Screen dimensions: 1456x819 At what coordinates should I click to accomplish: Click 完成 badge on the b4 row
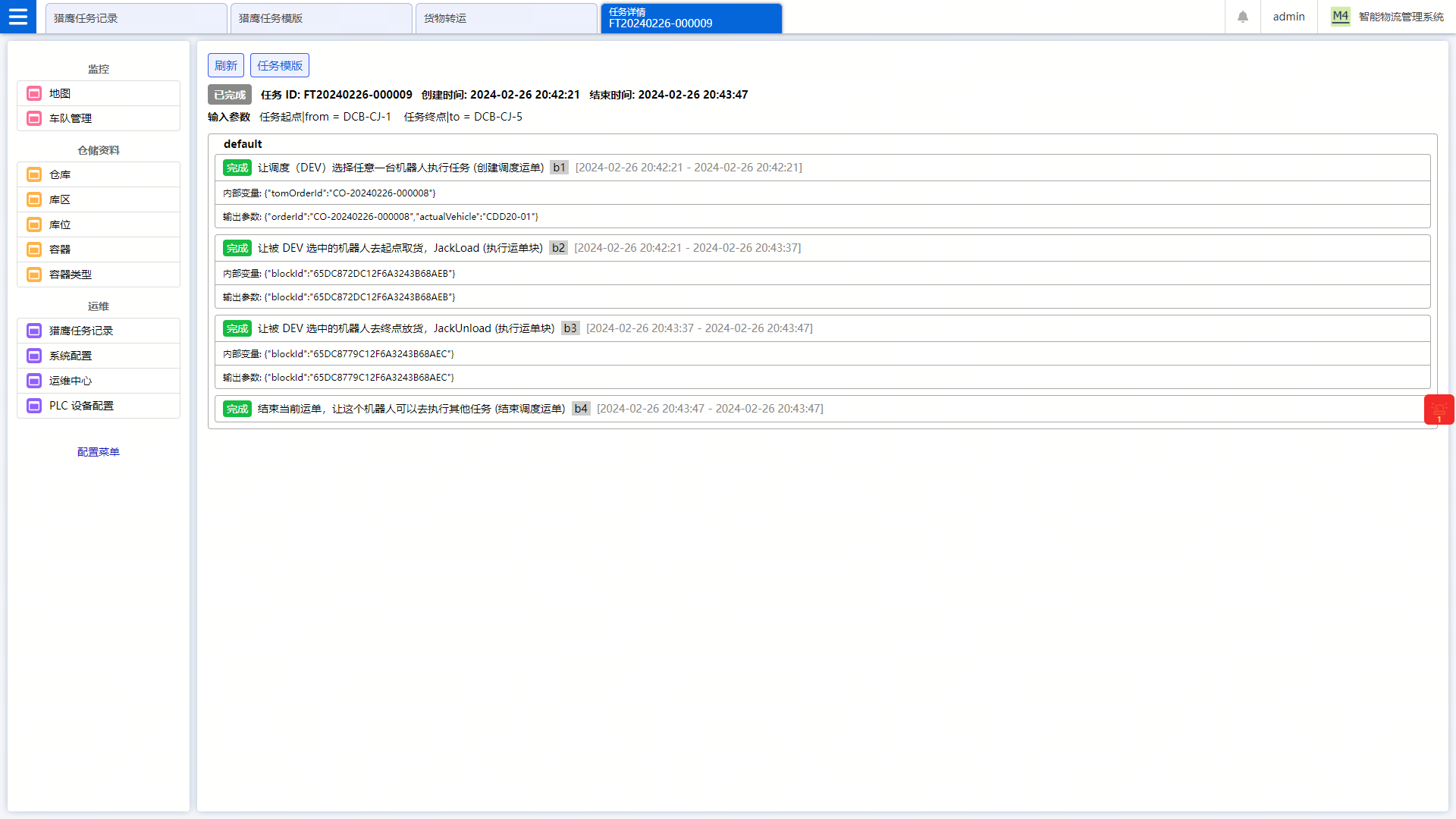pos(237,409)
